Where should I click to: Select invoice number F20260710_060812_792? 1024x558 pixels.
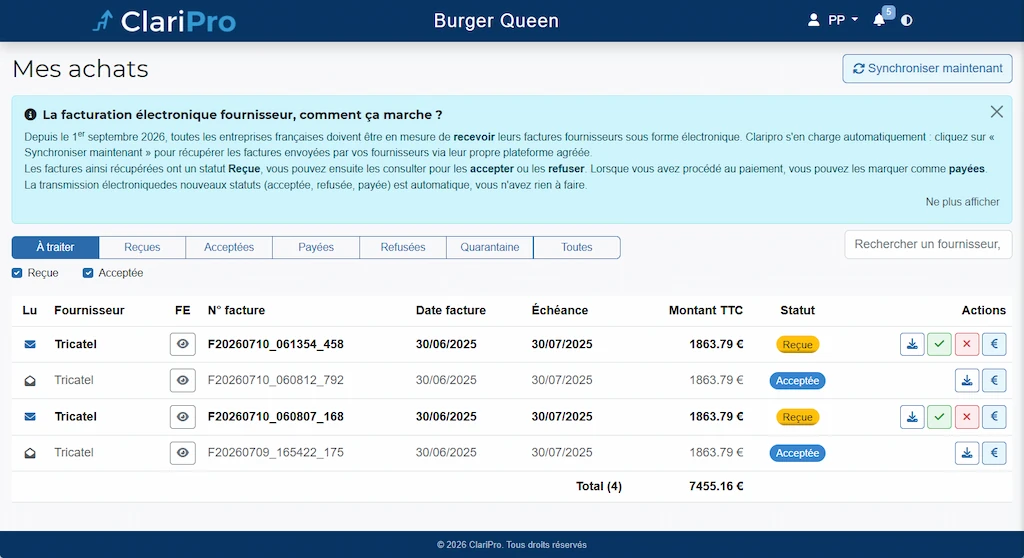click(x=276, y=380)
